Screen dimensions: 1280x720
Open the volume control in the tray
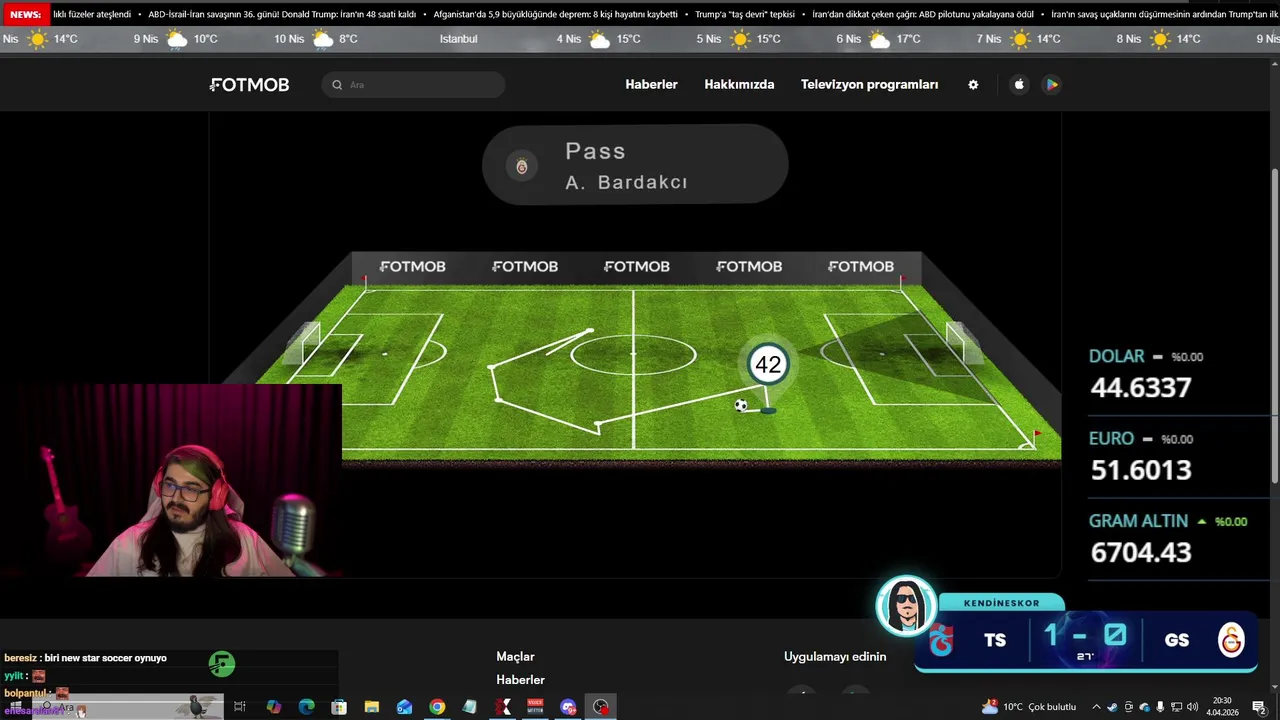1192,707
